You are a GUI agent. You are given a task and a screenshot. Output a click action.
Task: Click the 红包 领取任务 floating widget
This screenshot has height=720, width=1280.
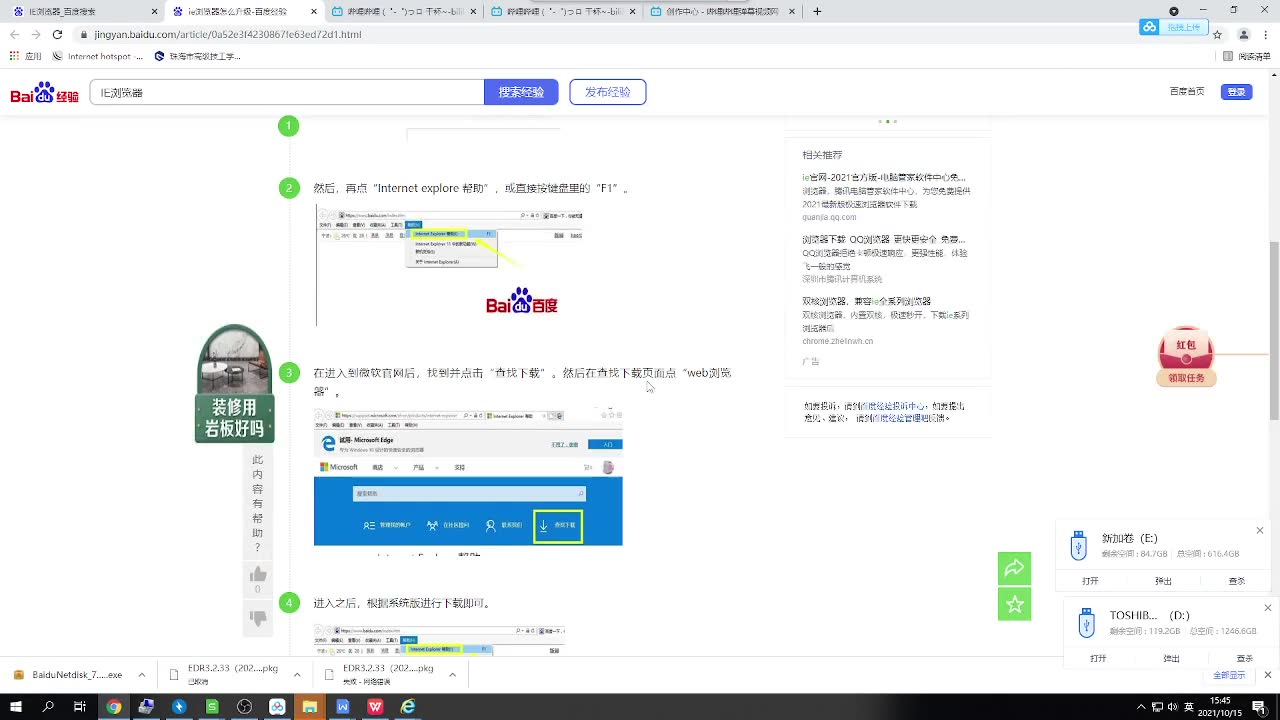coord(1187,357)
